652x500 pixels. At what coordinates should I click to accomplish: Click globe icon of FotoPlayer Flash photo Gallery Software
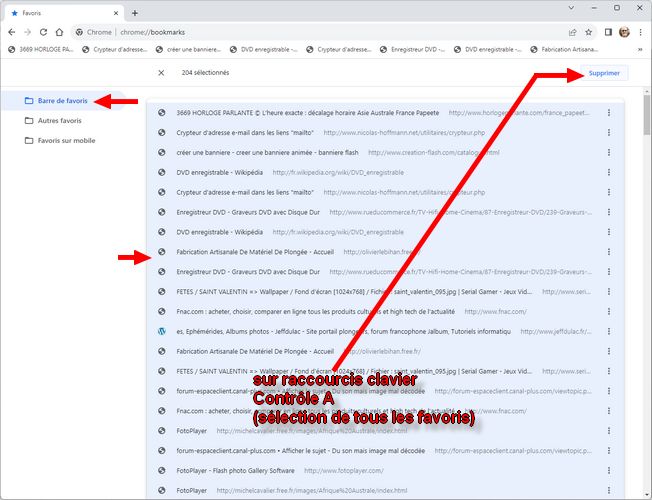162,470
